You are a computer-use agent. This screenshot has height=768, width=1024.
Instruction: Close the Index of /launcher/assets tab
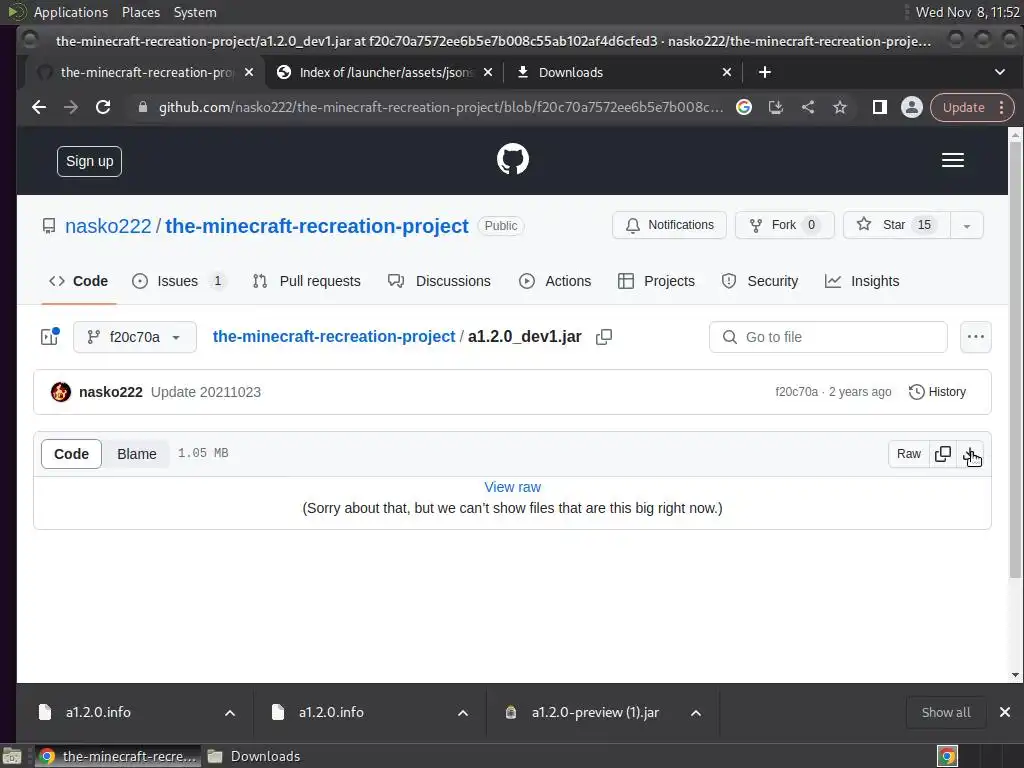[x=488, y=72]
